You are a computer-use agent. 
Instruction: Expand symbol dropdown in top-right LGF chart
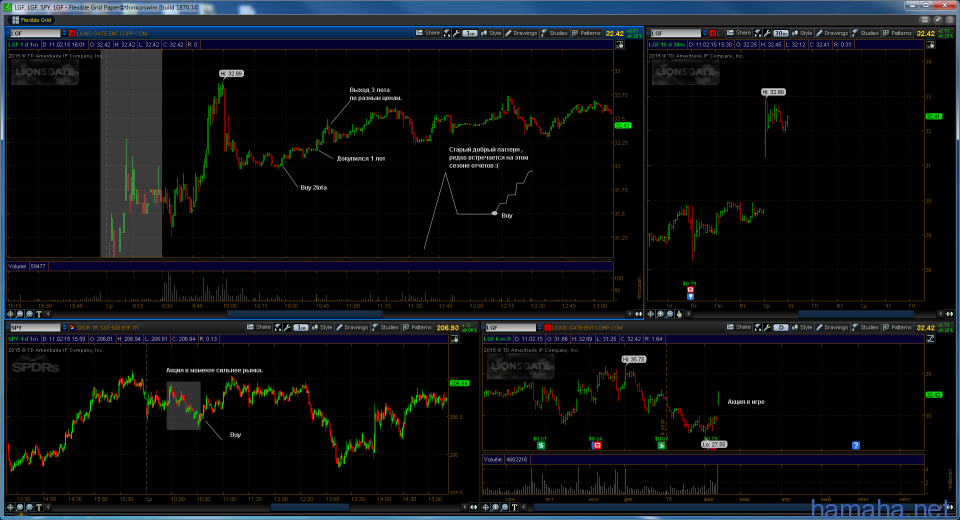(x=705, y=33)
